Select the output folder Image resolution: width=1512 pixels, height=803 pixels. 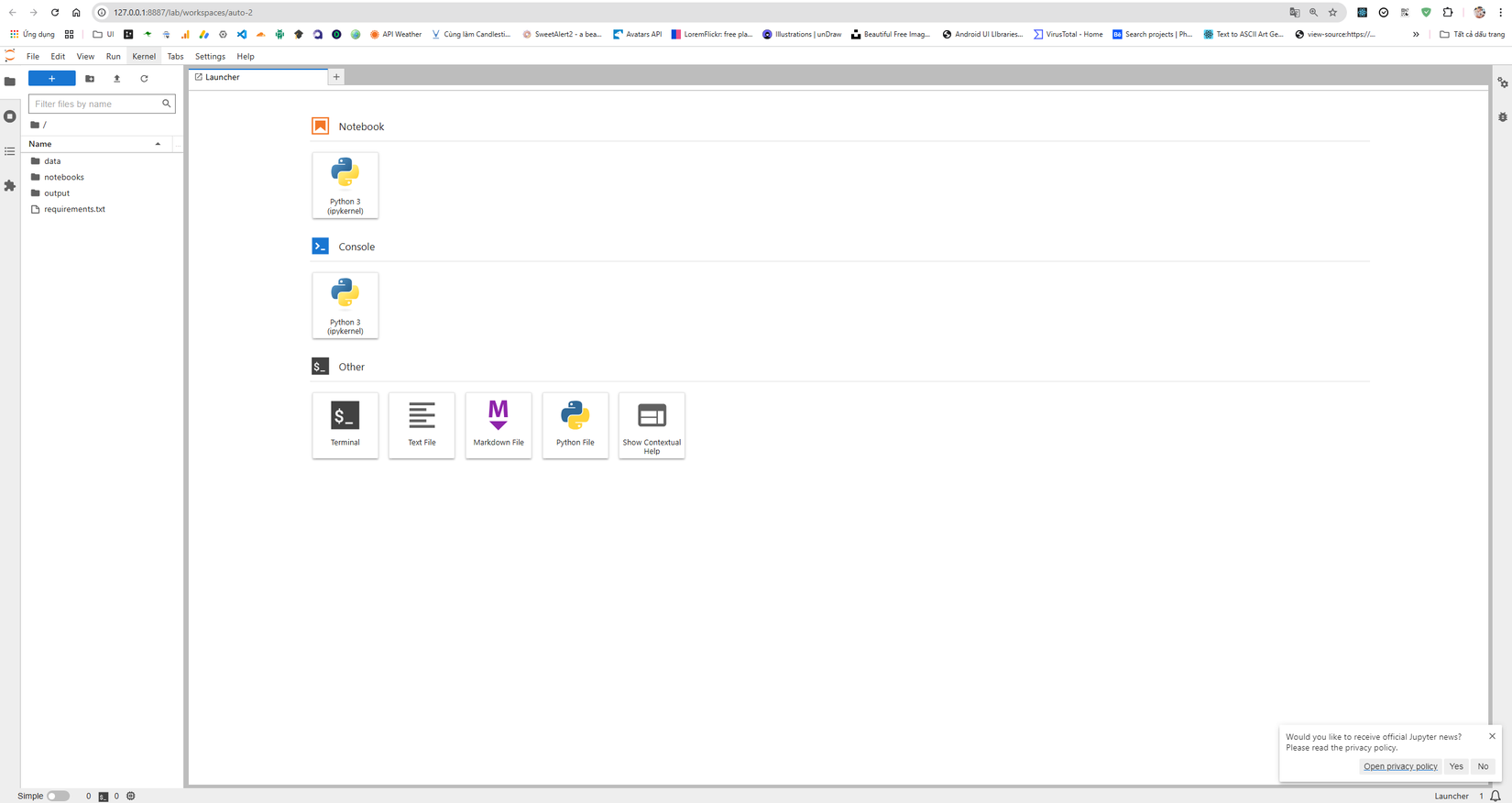[x=102, y=193]
